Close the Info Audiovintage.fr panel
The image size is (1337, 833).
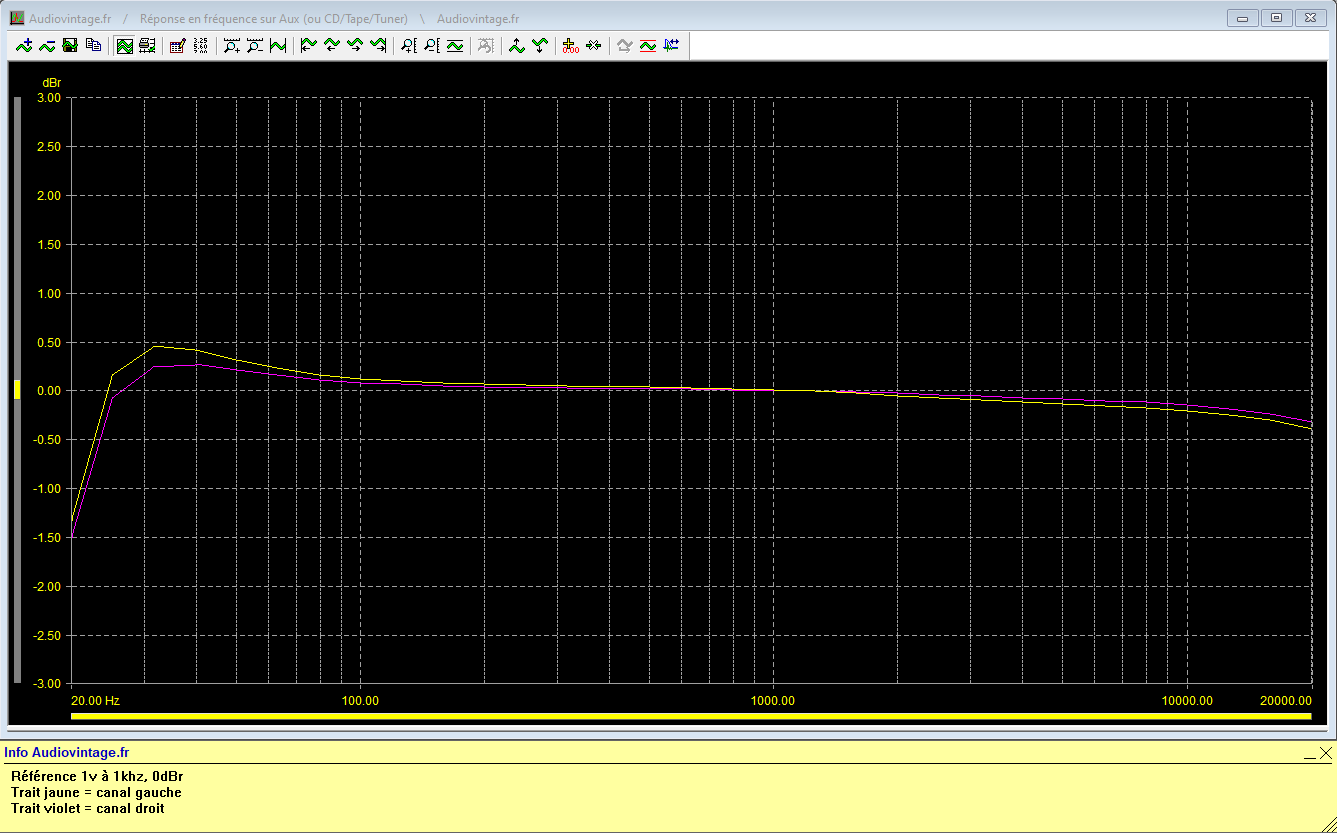[x=1325, y=753]
